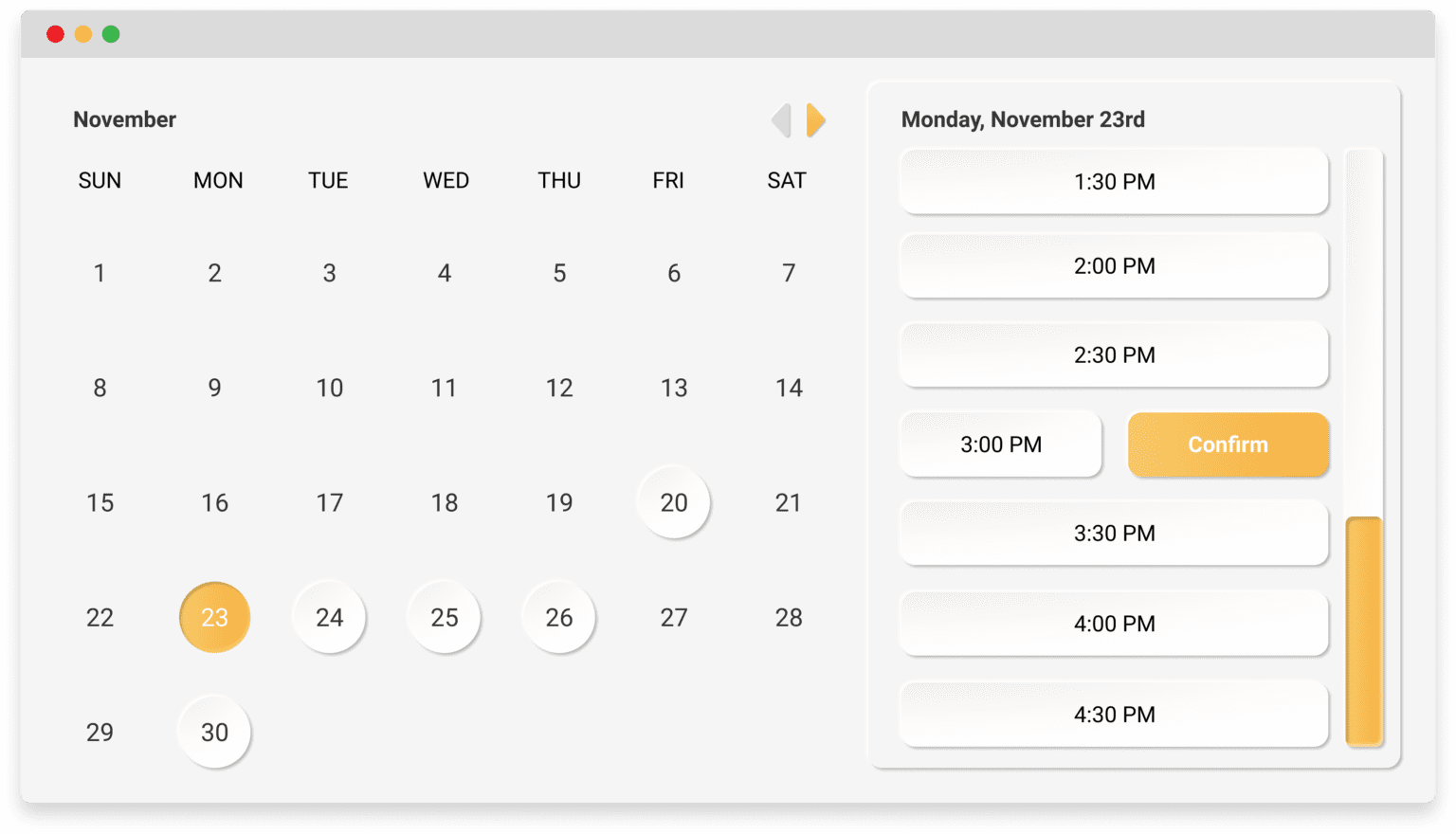Select November 23 on the calendar
Screen dimensions: 1456x834
(x=214, y=618)
